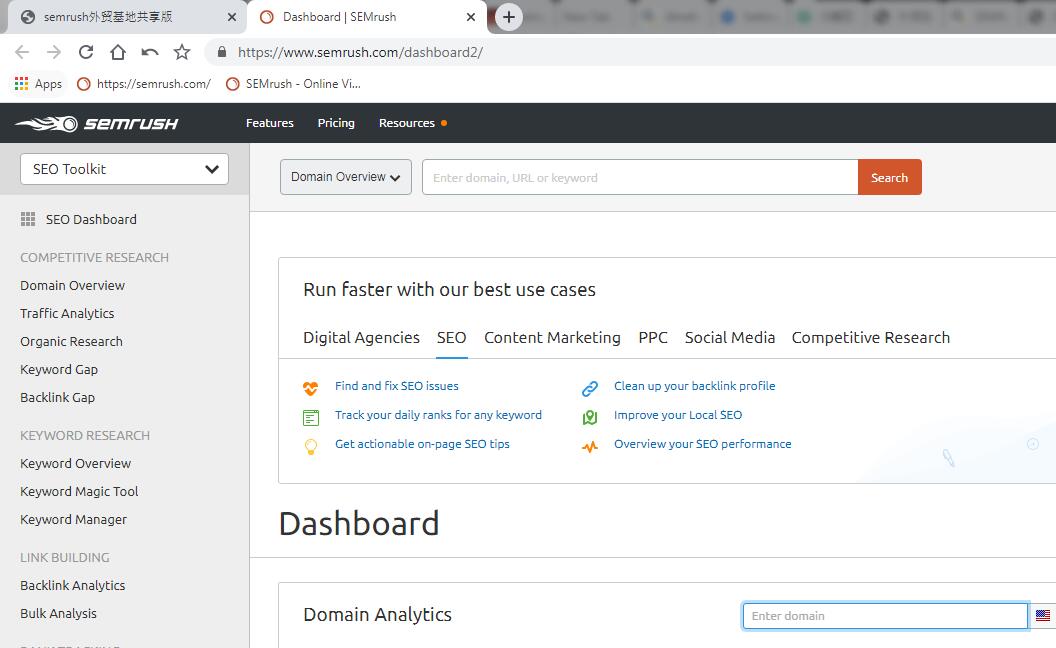Image resolution: width=1056 pixels, height=648 pixels.
Task: Select the SEO use case tab
Action: tap(451, 337)
